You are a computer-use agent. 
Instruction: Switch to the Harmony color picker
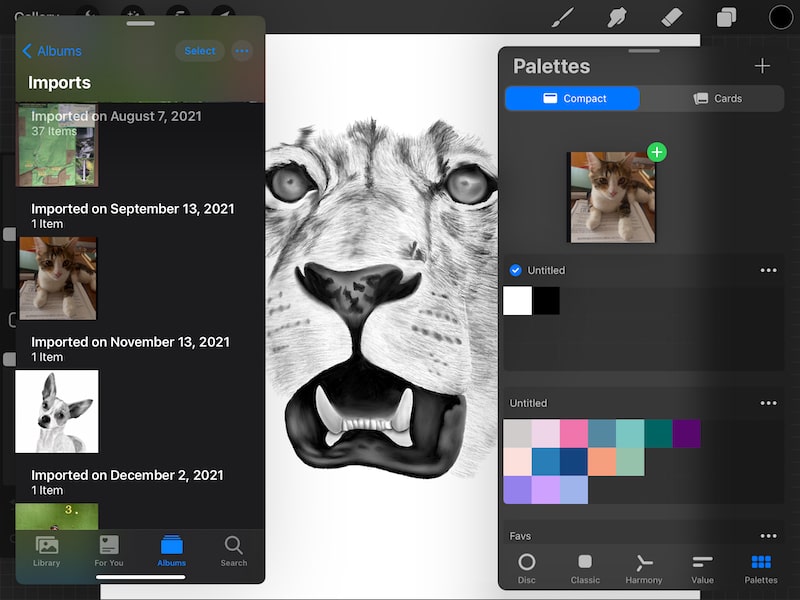pyautogui.click(x=644, y=566)
